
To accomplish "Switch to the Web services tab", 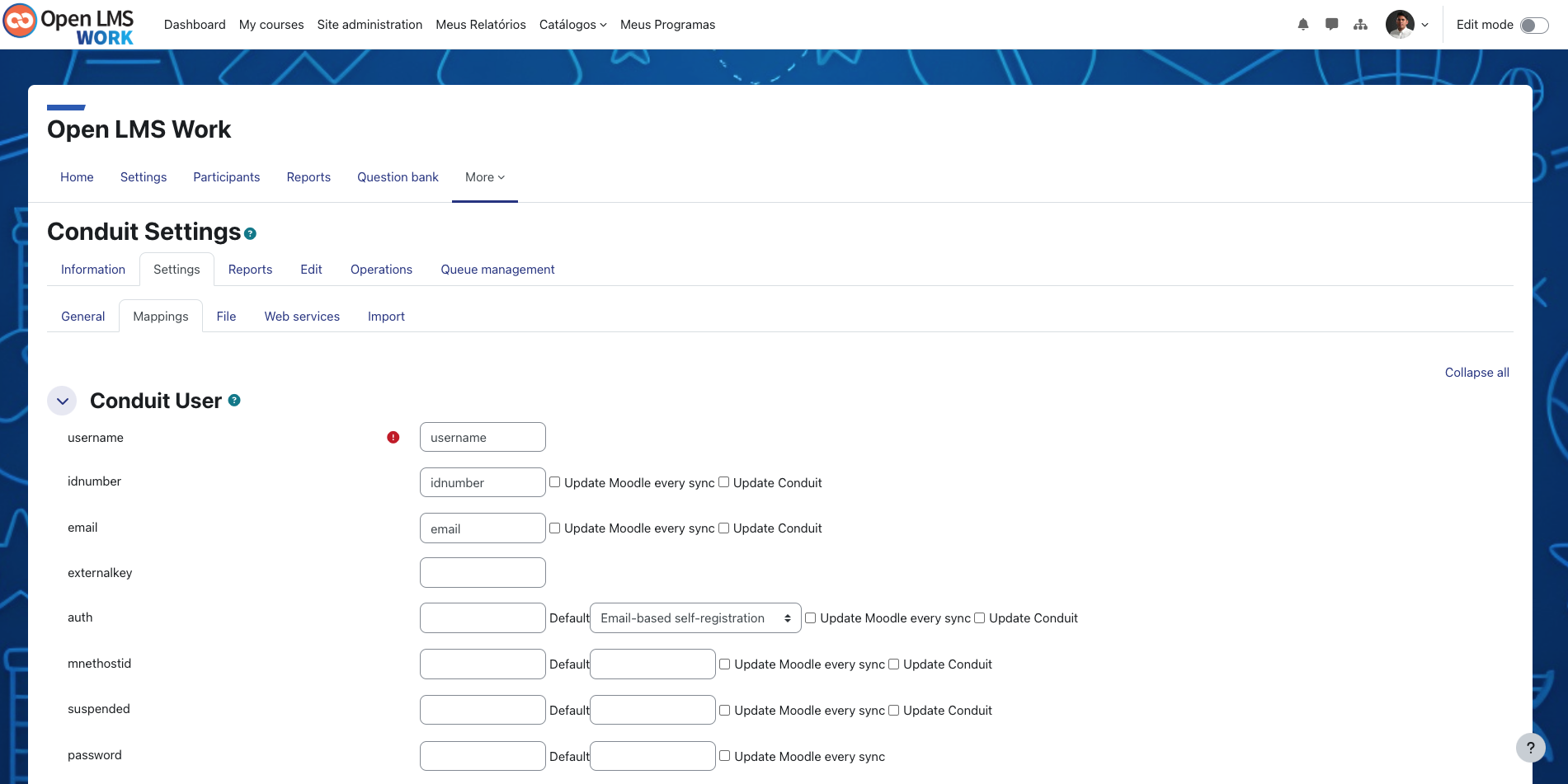I will 302,316.
